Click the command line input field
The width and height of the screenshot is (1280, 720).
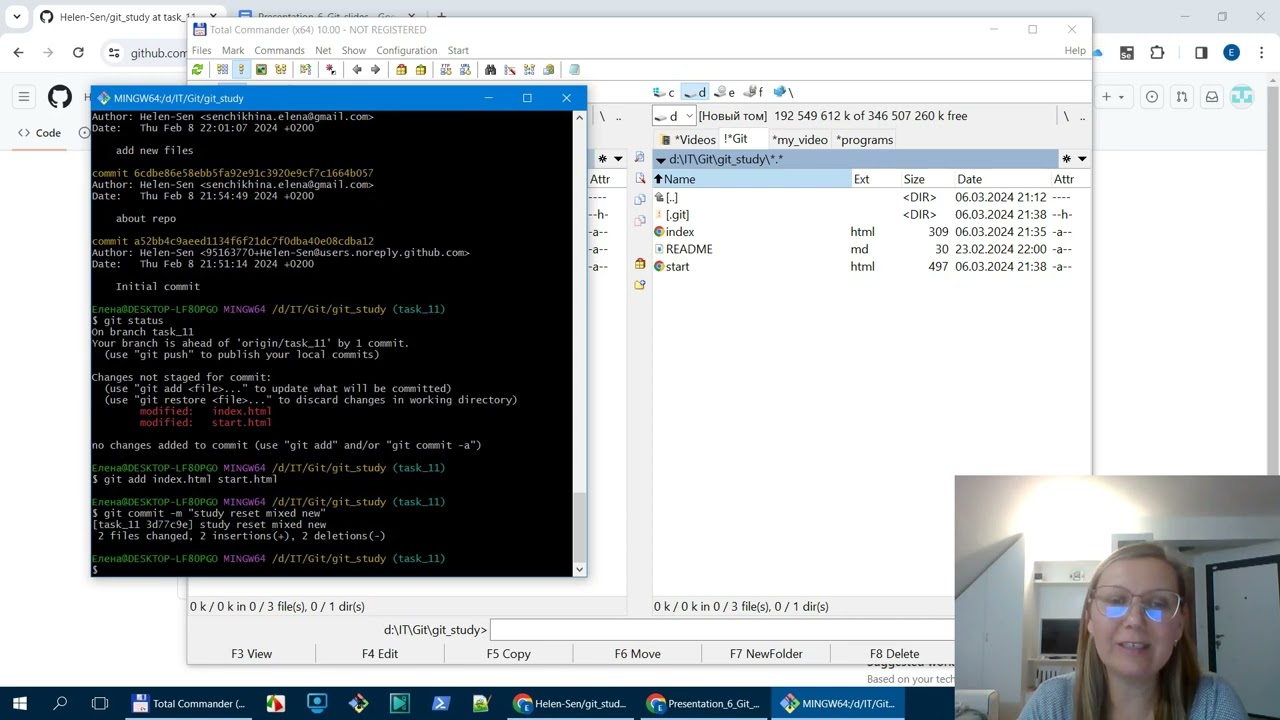click(x=722, y=630)
